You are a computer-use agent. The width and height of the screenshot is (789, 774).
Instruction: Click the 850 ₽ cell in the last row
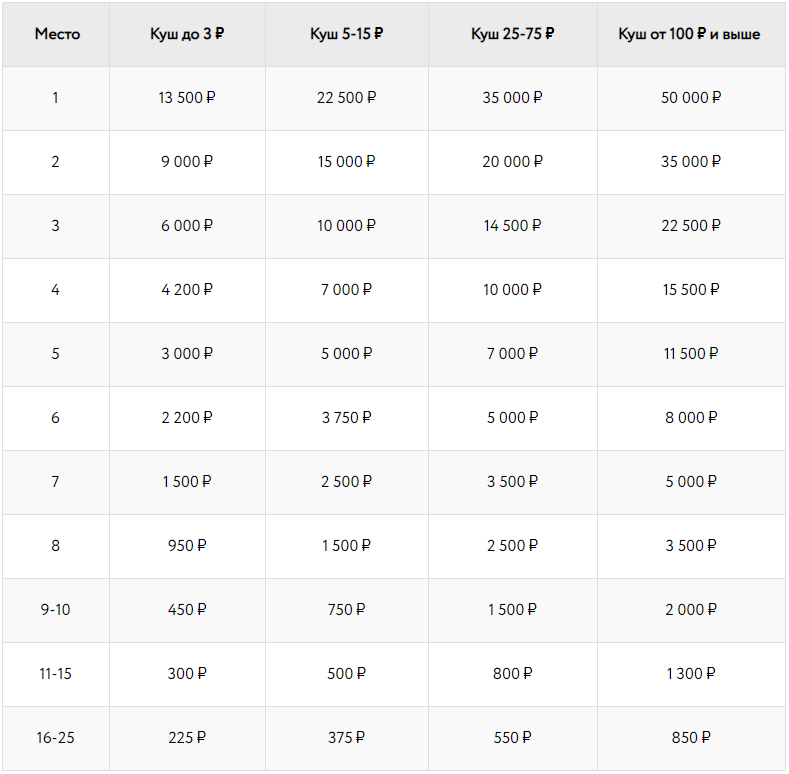pyautogui.click(x=690, y=738)
